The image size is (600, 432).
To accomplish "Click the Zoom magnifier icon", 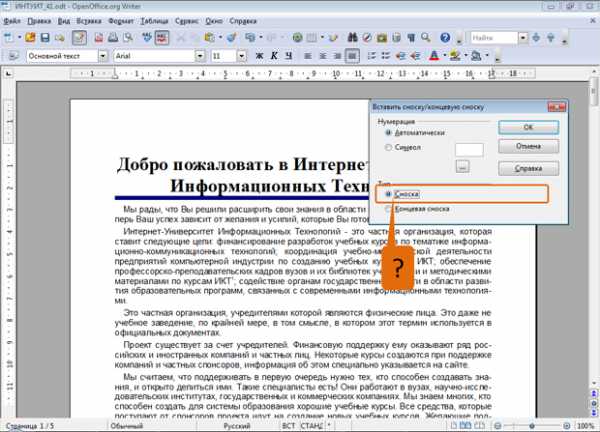I will tap(426, 37).
